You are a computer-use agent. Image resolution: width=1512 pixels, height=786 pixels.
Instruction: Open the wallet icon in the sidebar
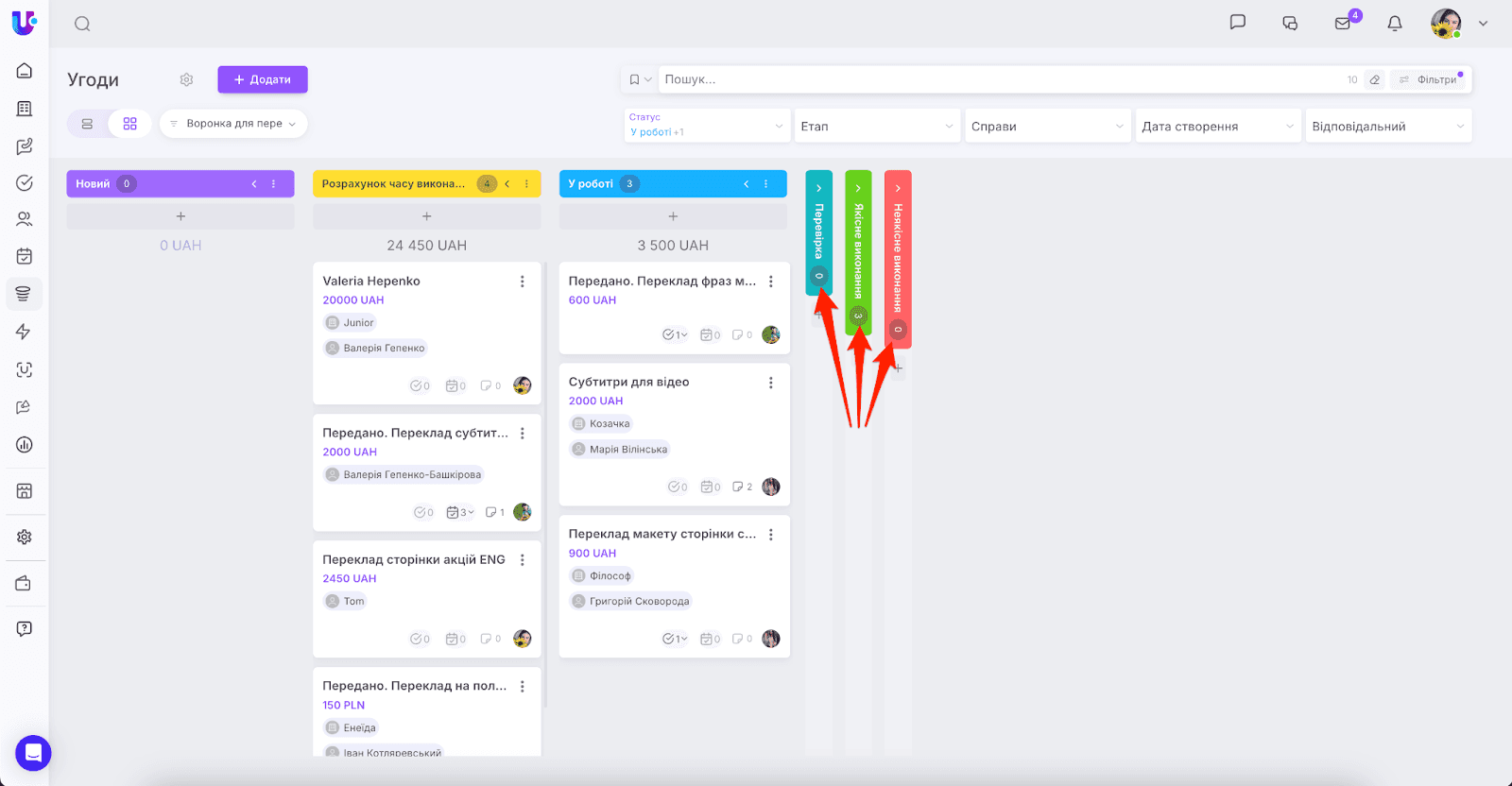pyautogui.click(x=25, y=584)
